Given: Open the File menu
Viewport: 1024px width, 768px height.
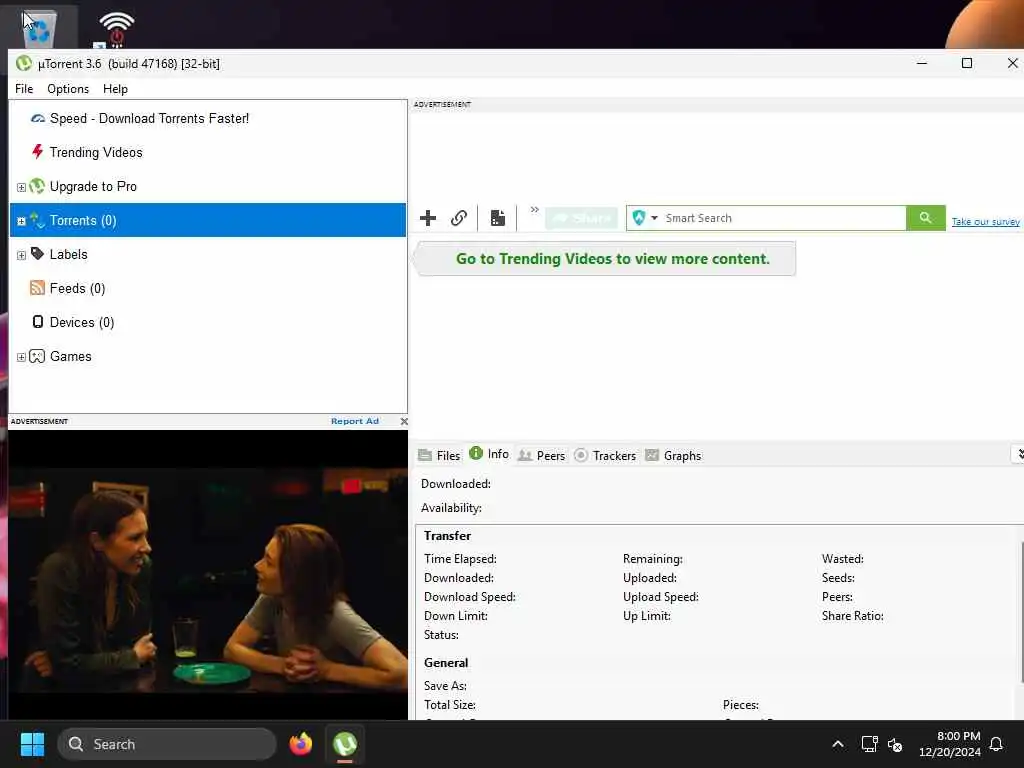Looking at the screenshot, I should coord(24,89).
